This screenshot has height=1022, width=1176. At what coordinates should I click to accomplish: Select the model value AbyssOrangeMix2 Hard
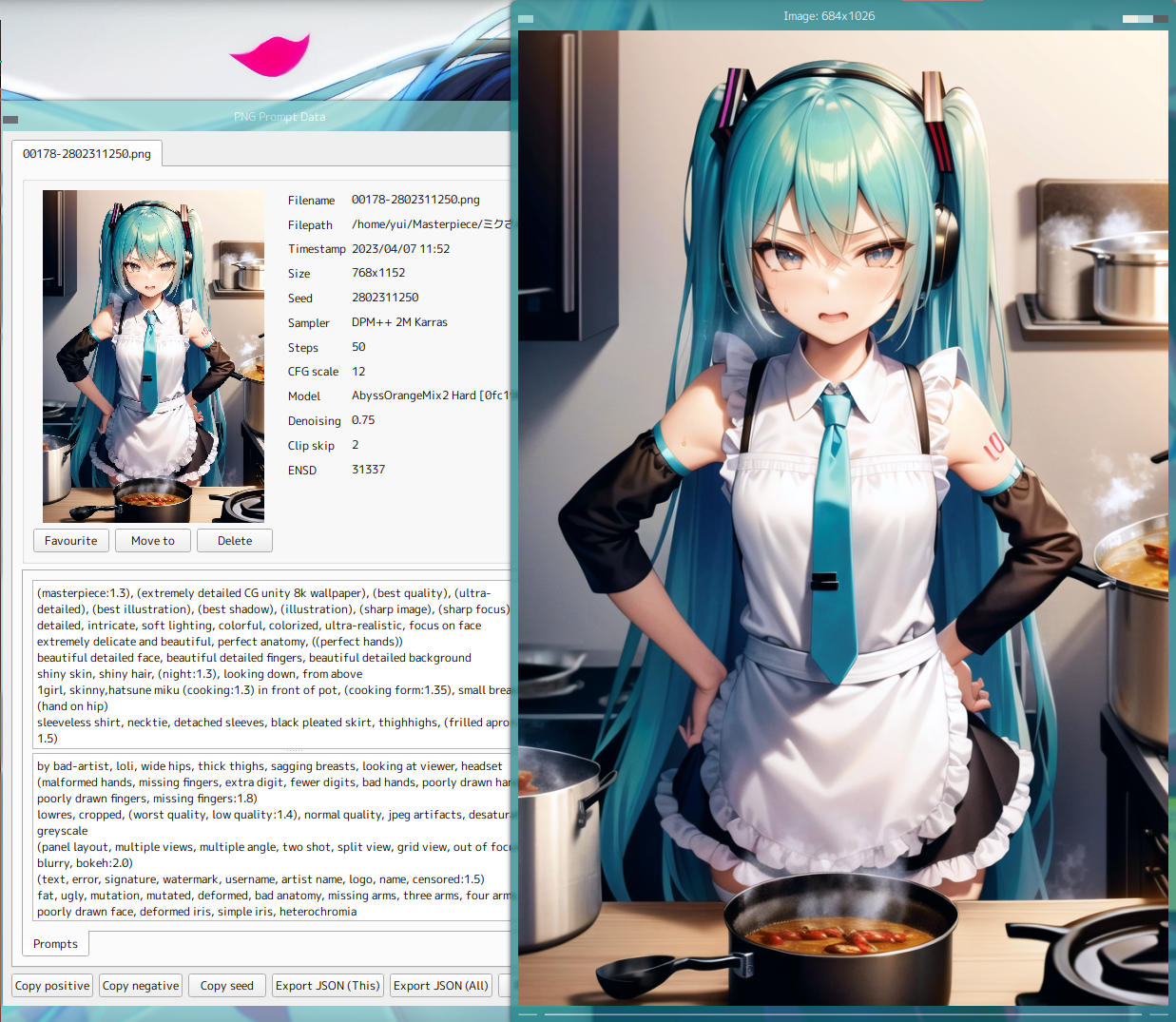point(432,395)
